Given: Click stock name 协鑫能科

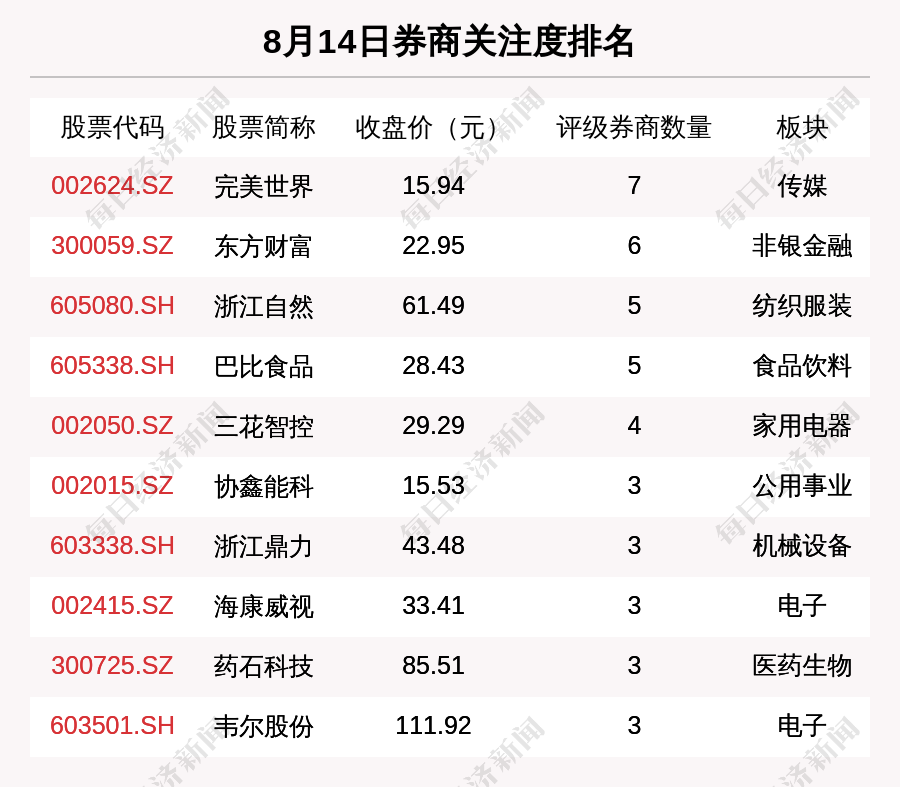Looking at the screenshot, I should click(x=263, y=486).
